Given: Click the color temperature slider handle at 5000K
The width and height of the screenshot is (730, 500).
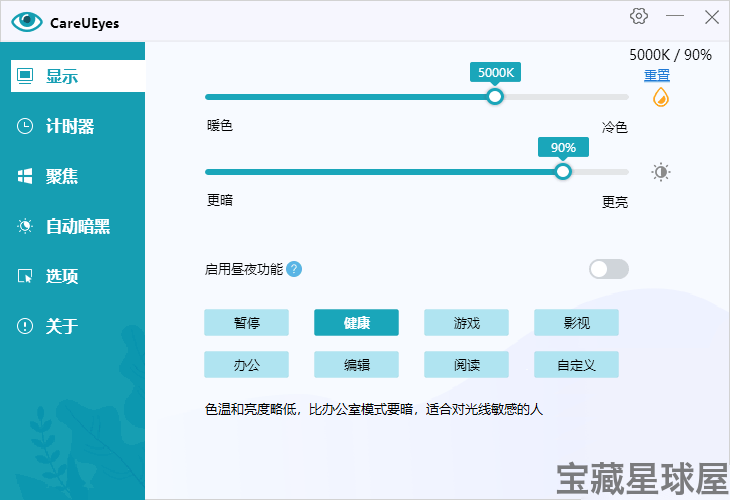Looking at the screenshot, I should (495, 97).
